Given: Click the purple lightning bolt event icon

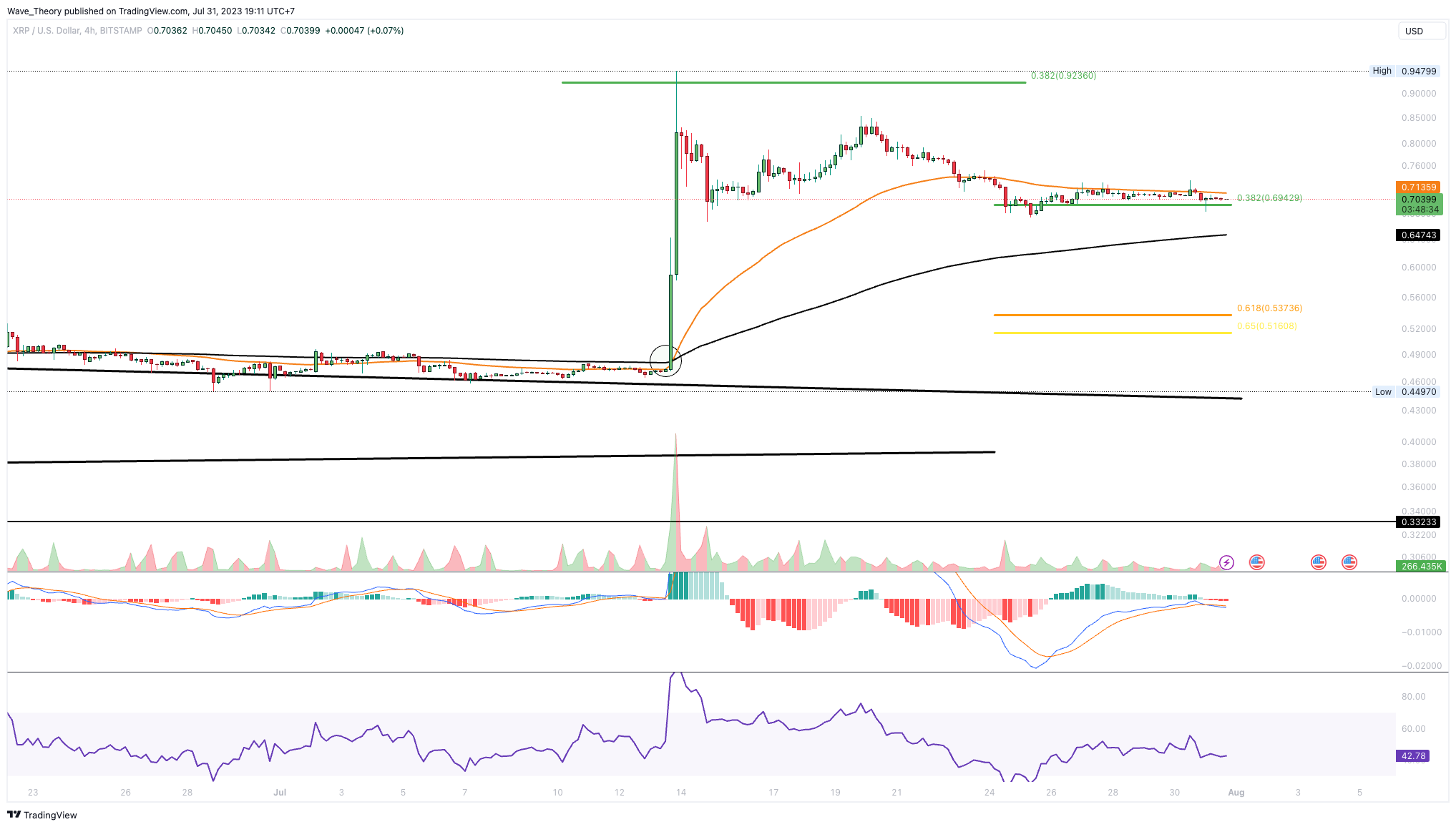Looking at the screenshot, I should pos(1226,562).
